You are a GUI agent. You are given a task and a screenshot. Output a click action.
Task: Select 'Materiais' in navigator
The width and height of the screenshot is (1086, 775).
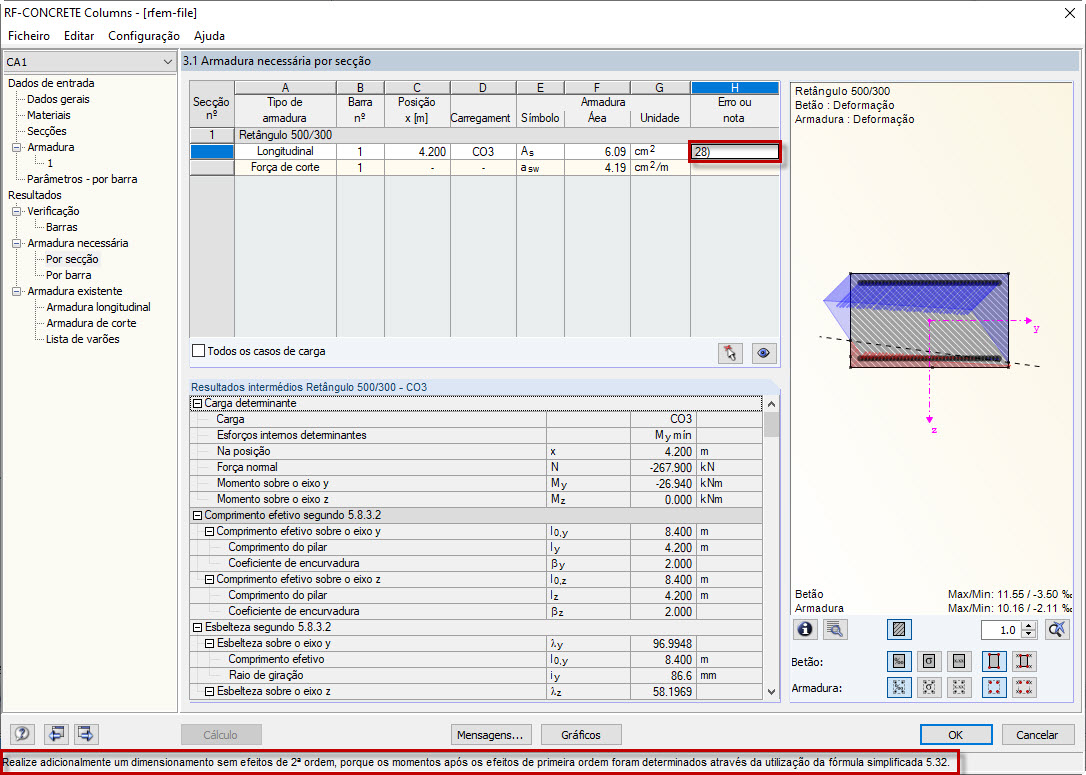pos(48,115)
